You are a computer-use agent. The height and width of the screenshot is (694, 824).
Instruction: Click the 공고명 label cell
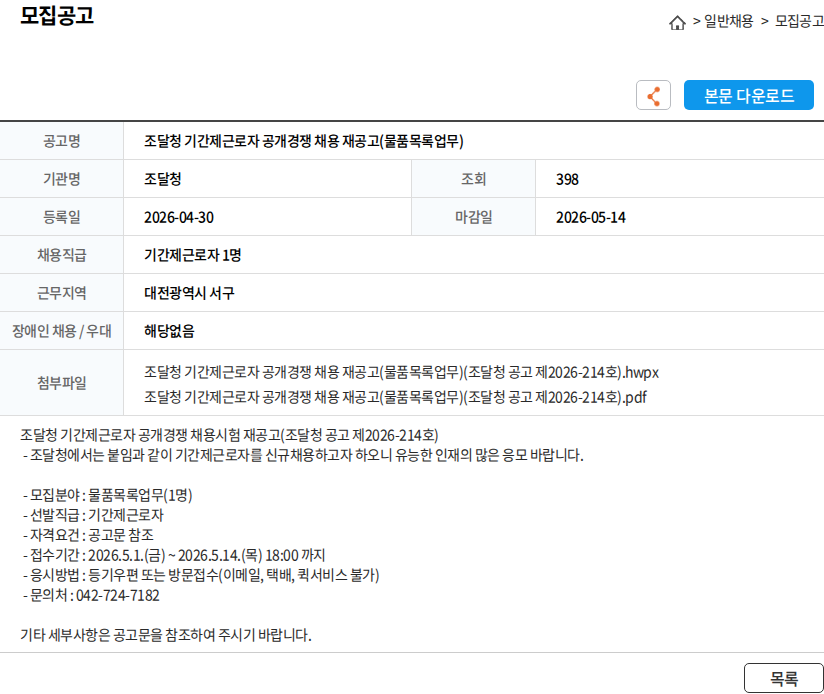coord(61,141)
